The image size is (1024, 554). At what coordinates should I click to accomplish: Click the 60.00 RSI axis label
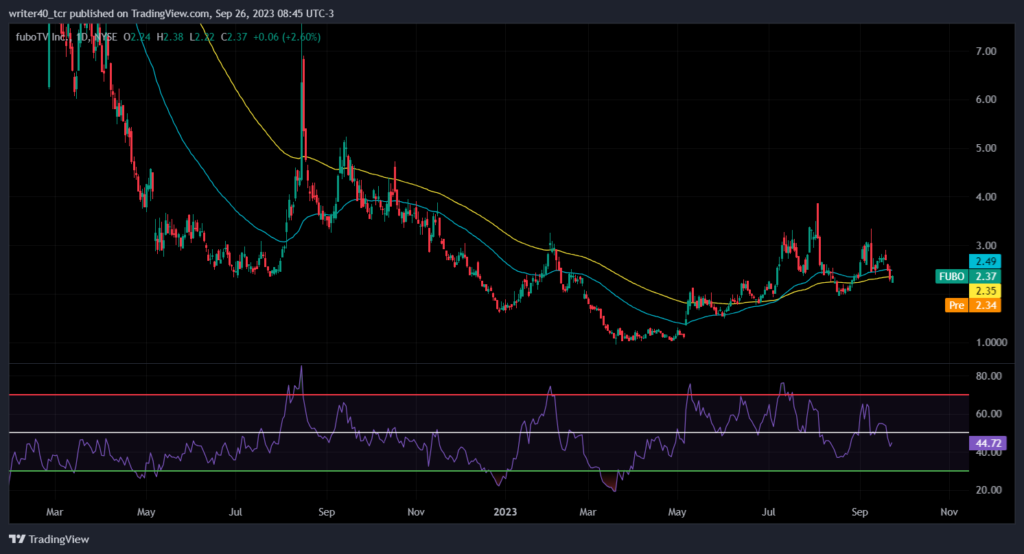(x=988, y=414)
